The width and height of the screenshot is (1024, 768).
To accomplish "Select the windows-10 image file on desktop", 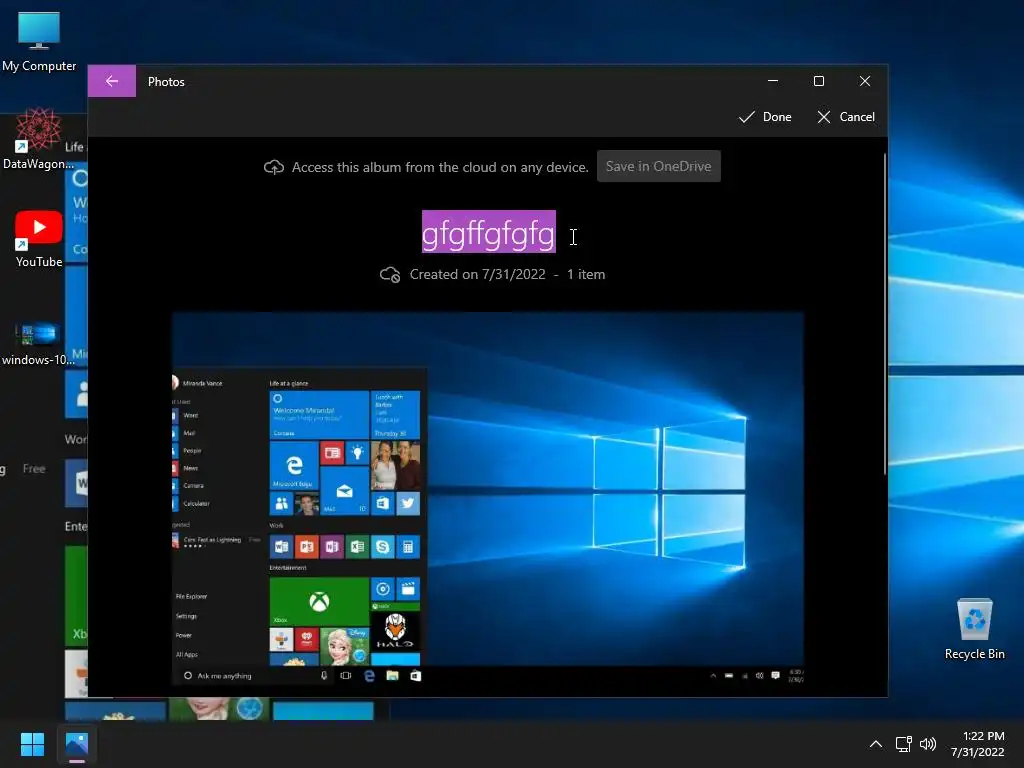I will point(38,344).
